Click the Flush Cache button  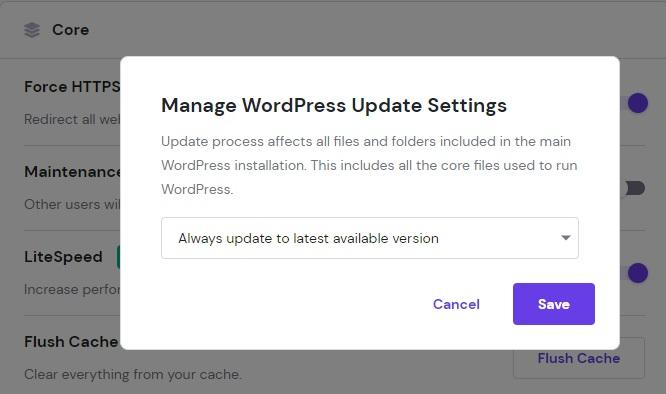click(x=579, y=358)
